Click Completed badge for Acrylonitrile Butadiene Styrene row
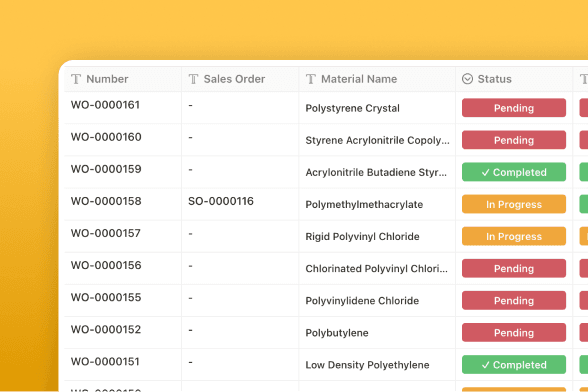Viewport: 588px width, 392px height. coord(514,172)
